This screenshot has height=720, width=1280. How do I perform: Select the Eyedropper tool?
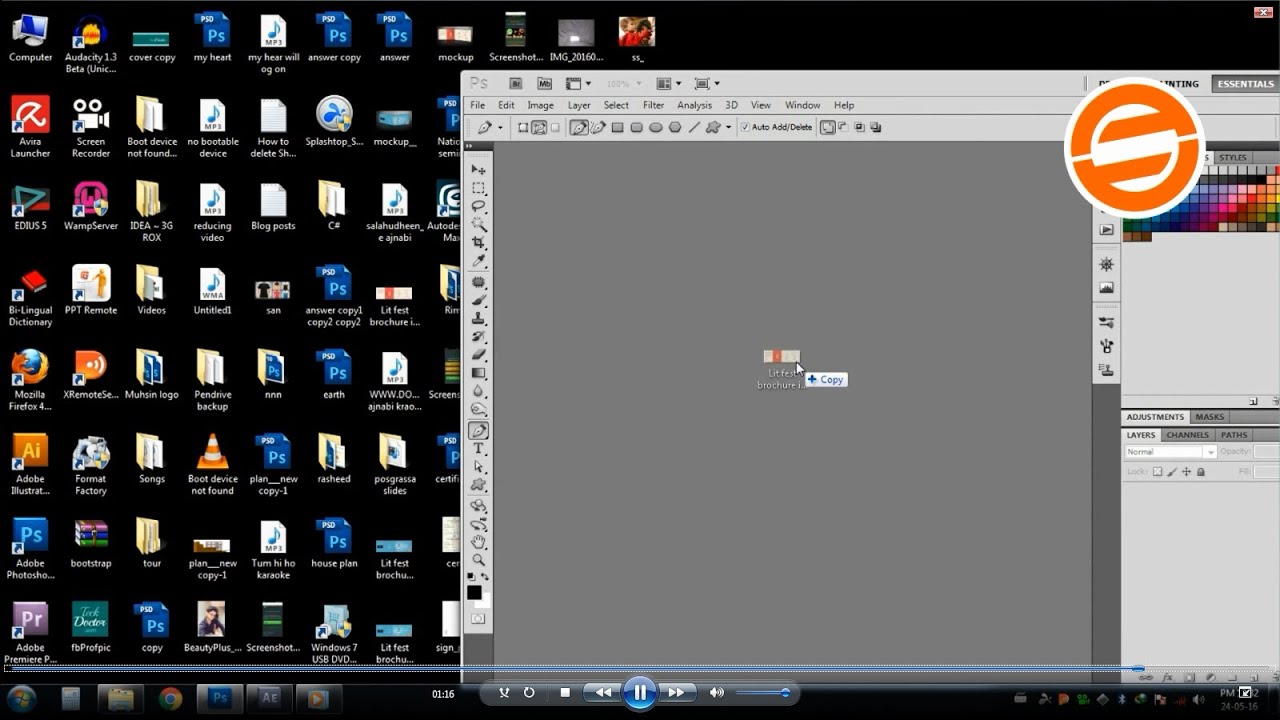tap(478, 261)
